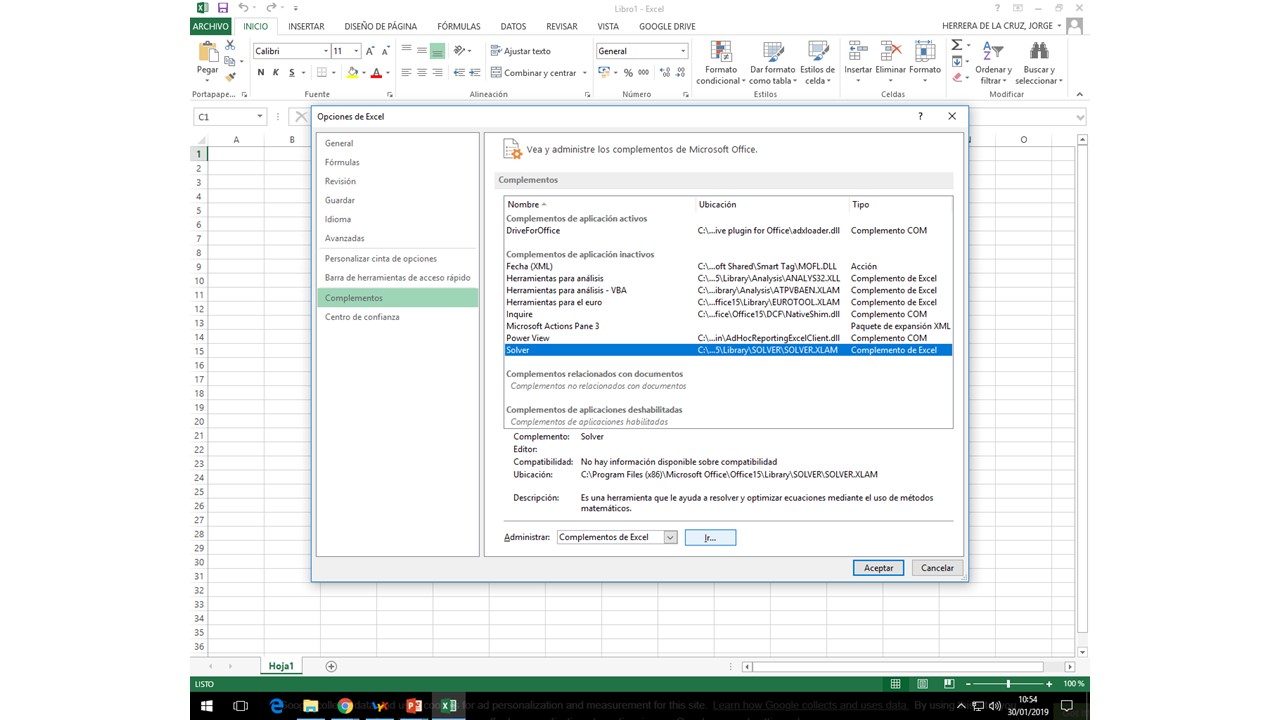Open the General number format dropdown

pyautogui.click(x=683, y=51)
